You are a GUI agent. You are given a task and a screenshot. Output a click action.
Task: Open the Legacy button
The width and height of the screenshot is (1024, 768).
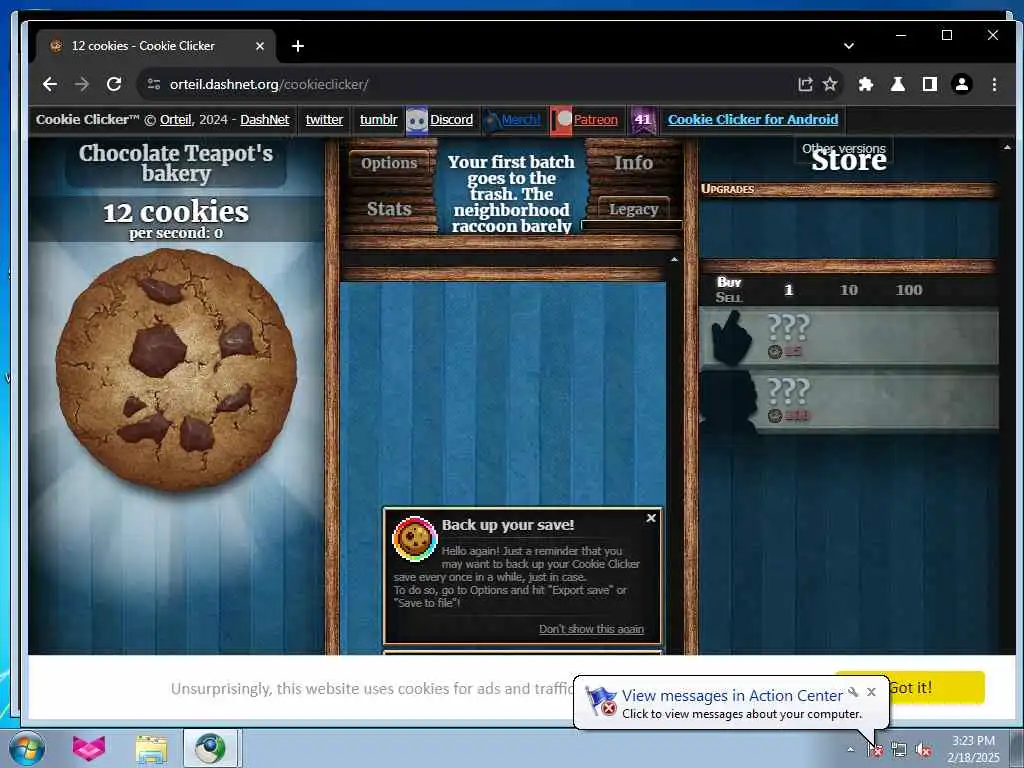[x=633, y=209]
